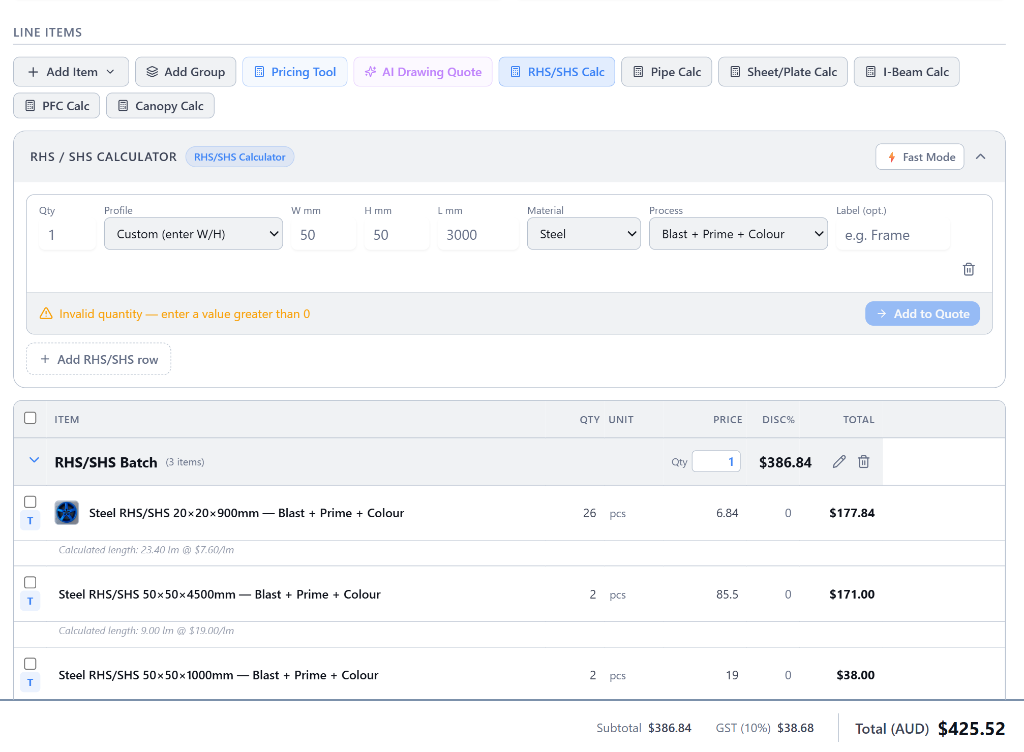Open the Pipe Calc tool
This screenshot has height=752, width=1024.
(x=666, y=72)
